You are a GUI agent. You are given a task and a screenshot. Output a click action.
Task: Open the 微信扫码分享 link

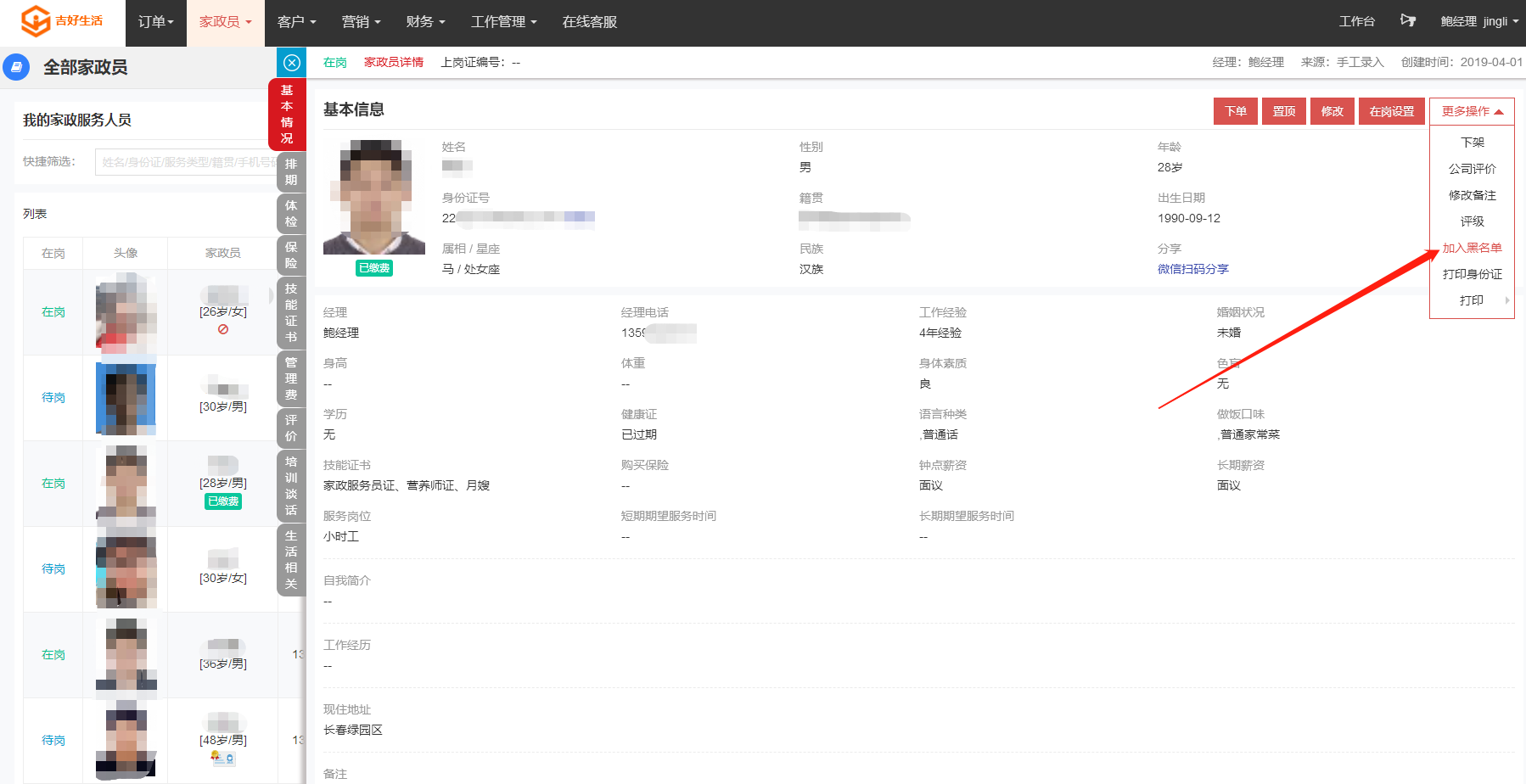click(x=1193, y=269)
